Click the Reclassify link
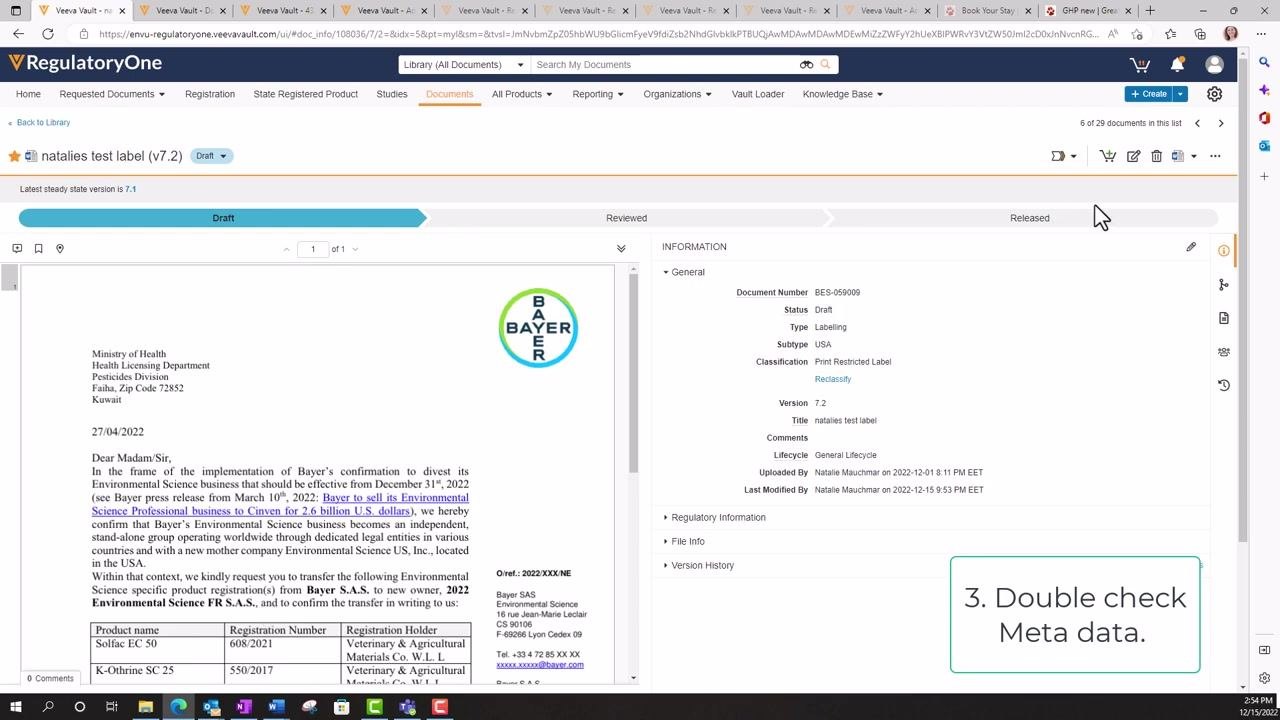 point(833,379)
